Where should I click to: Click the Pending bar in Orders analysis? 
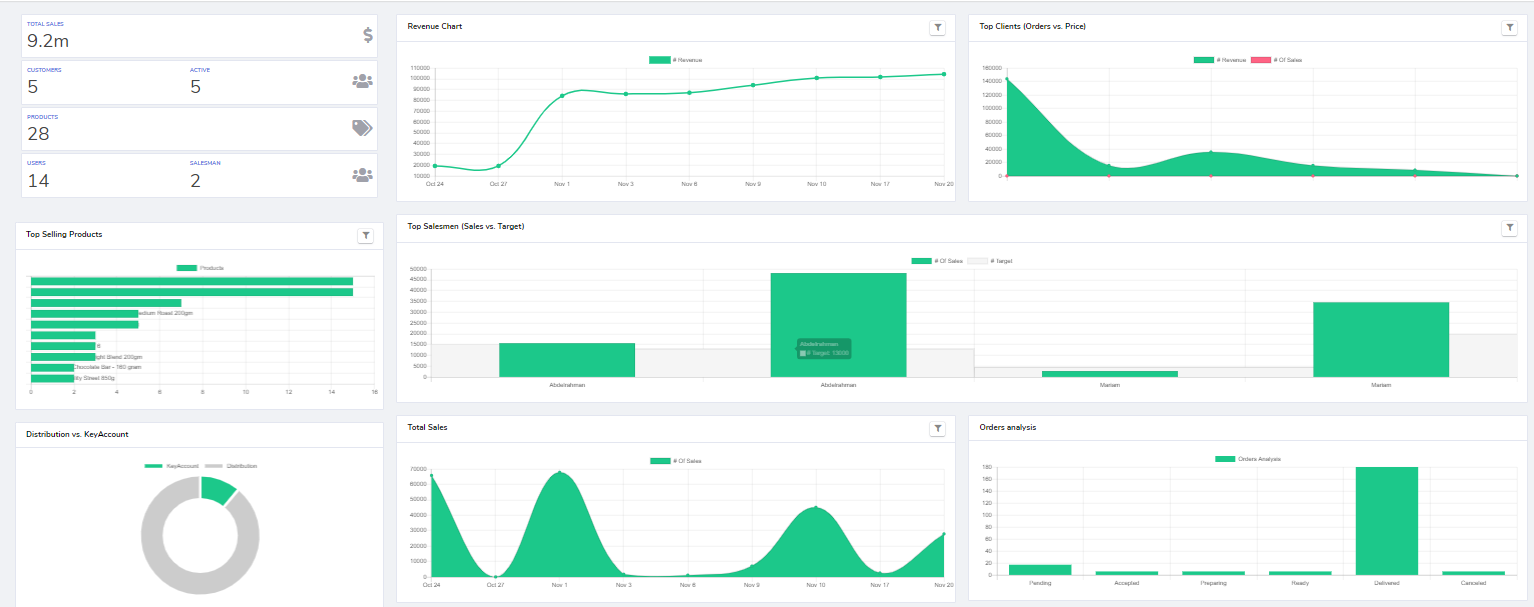click(1040, 568)
